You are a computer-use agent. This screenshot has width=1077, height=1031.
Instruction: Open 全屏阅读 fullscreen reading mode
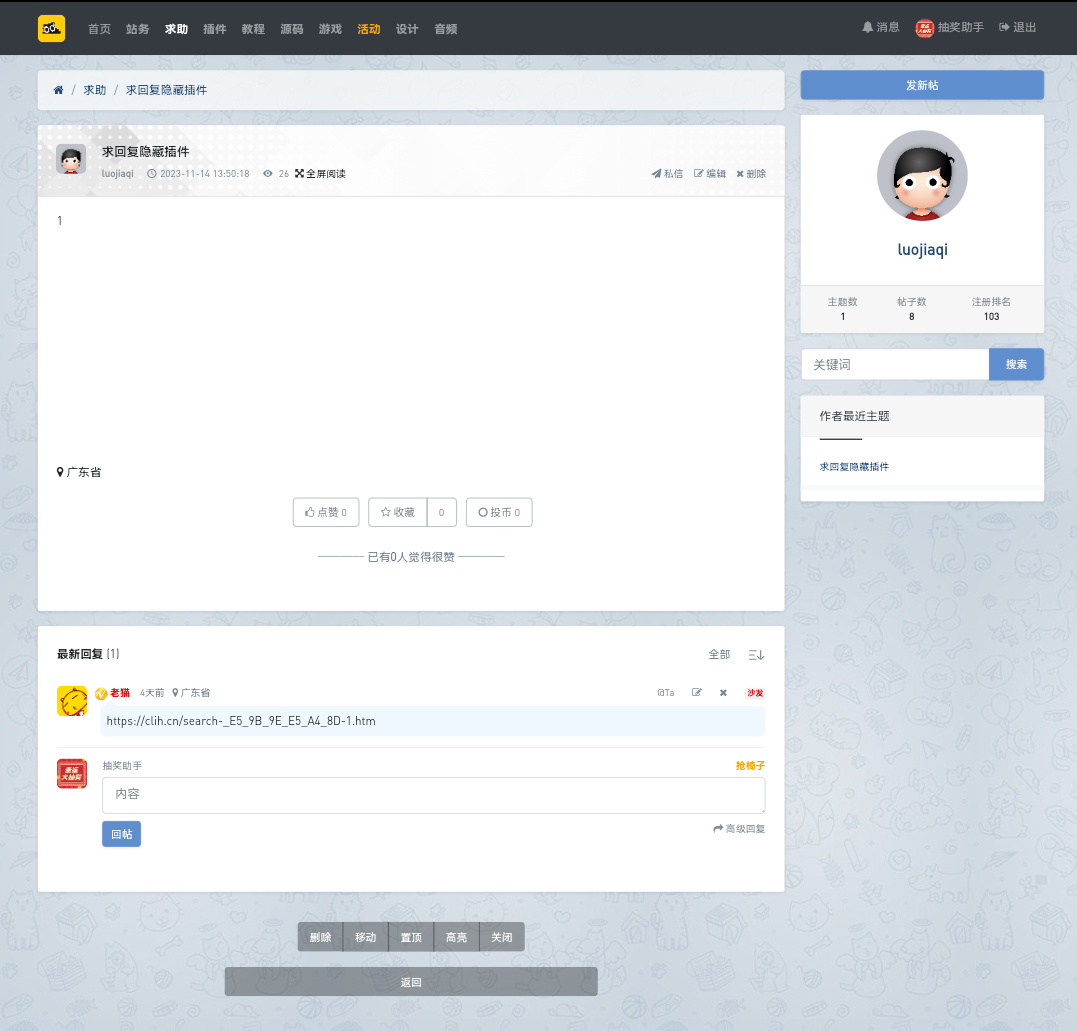[x=320, y=174]
